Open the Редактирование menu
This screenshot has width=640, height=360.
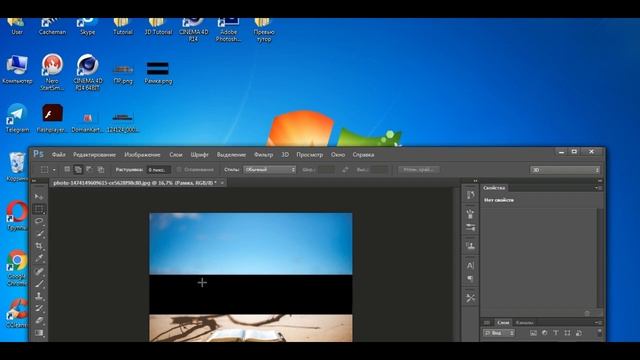tap(94, 155)
